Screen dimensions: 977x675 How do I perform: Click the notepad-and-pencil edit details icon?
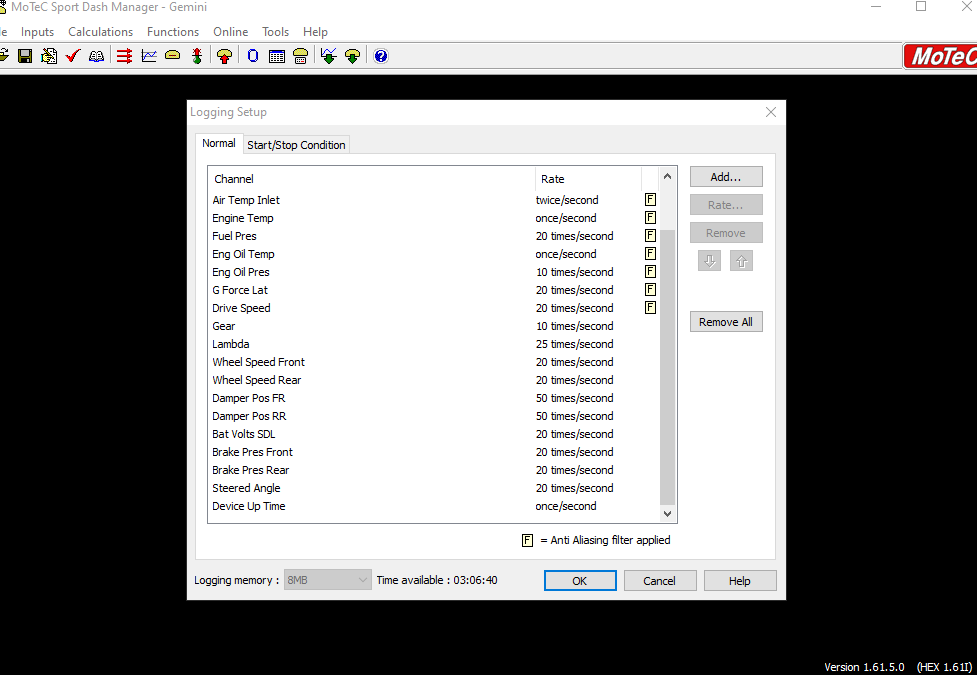(x=49, y=56)
